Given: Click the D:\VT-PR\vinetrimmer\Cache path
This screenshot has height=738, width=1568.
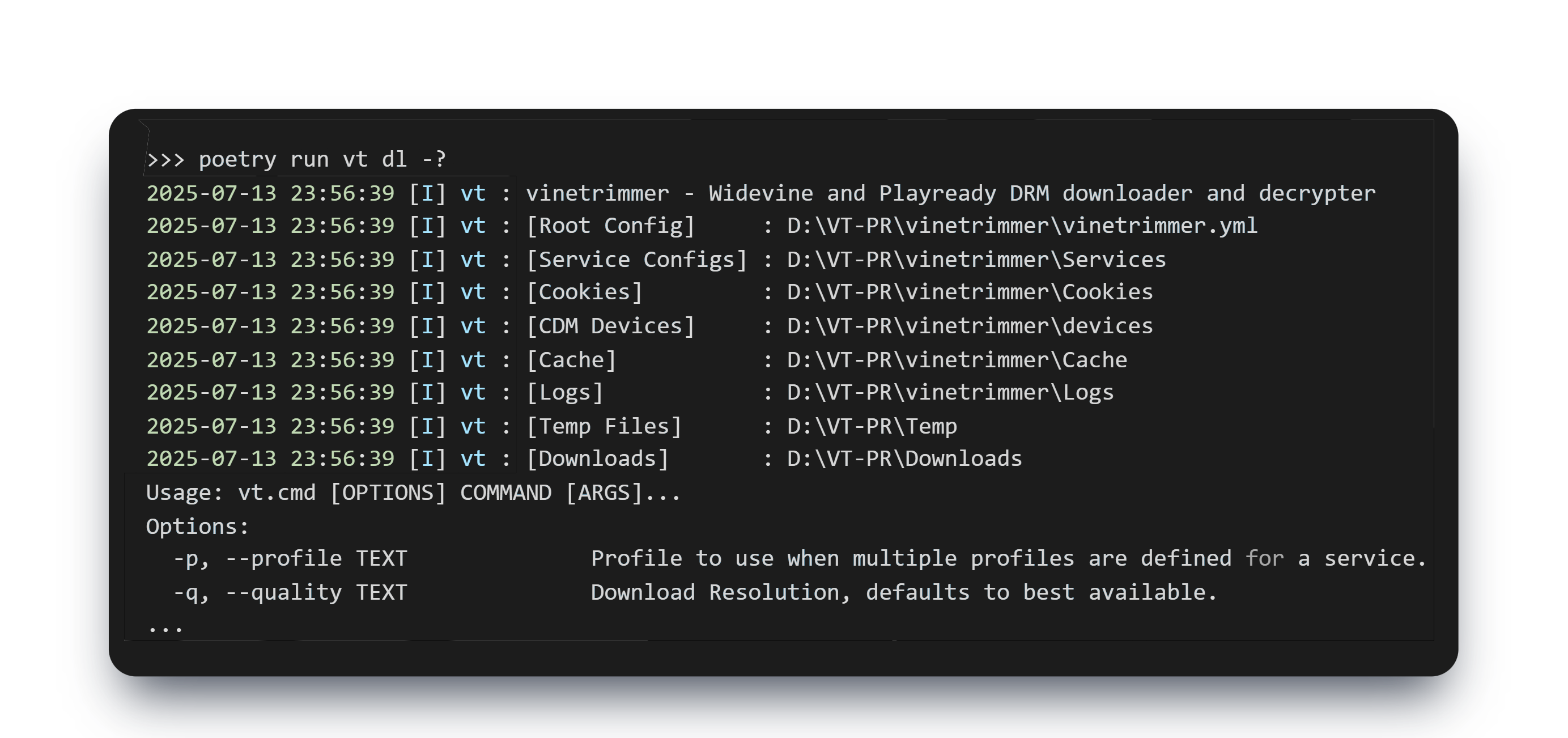Looking at the screenshot, I should (956, 360).
